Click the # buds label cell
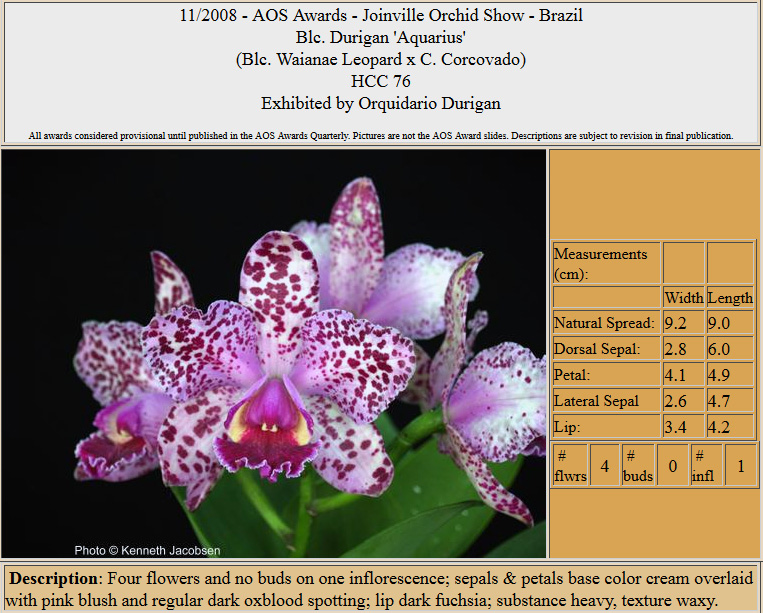Viewport: 763px width, 613px height. tap(638, 466)
